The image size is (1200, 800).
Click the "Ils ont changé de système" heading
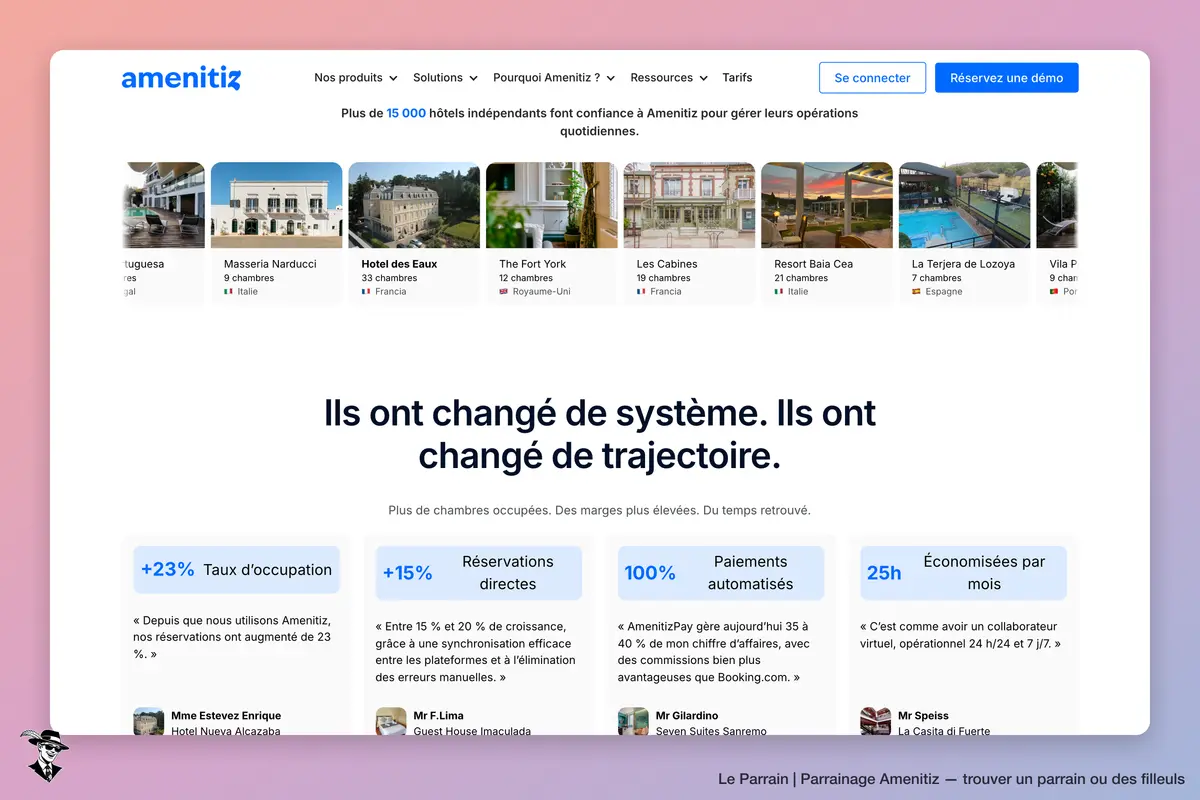pos(600,434)
